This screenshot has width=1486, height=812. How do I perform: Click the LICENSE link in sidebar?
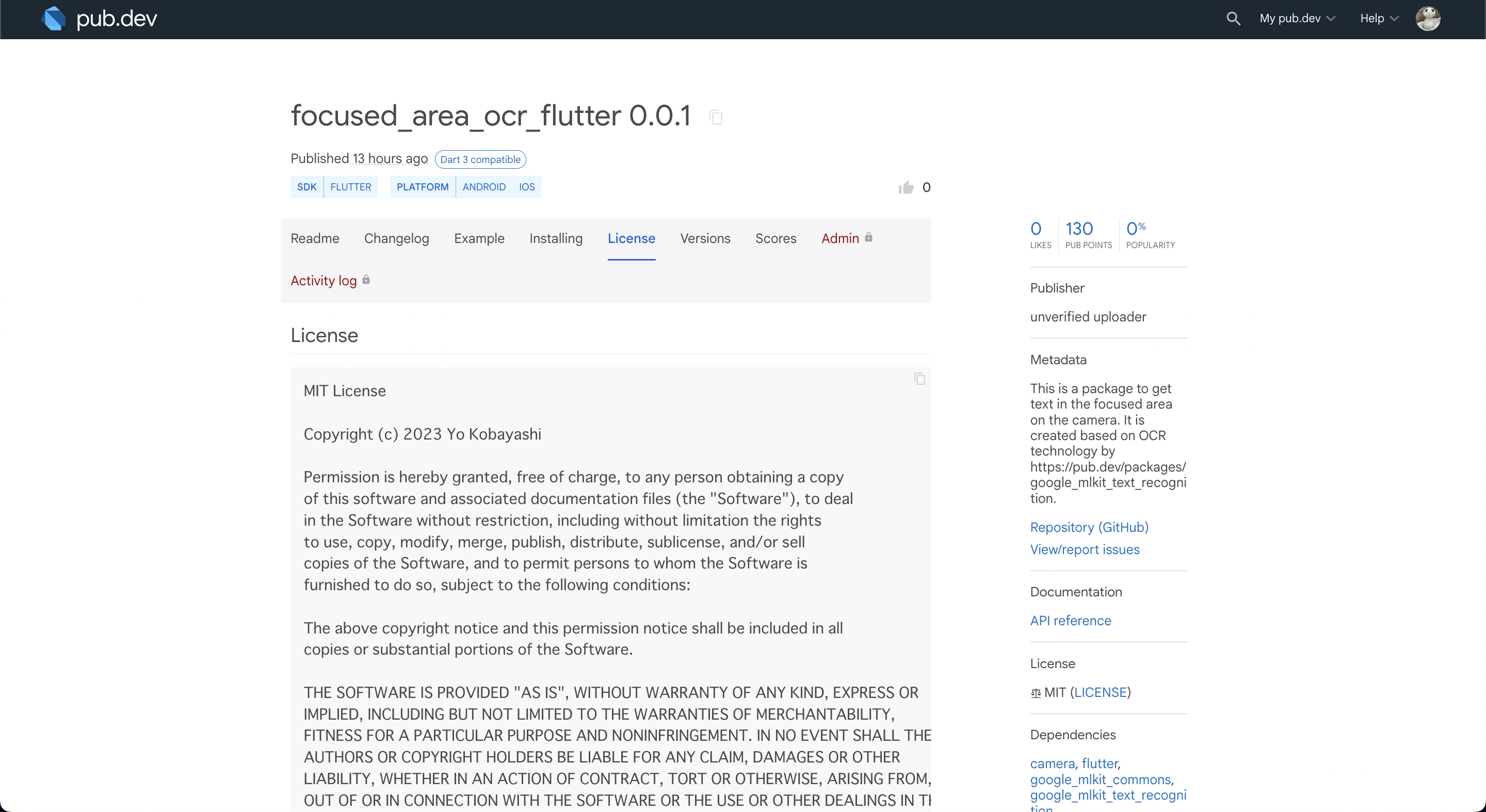(1100, 692)
